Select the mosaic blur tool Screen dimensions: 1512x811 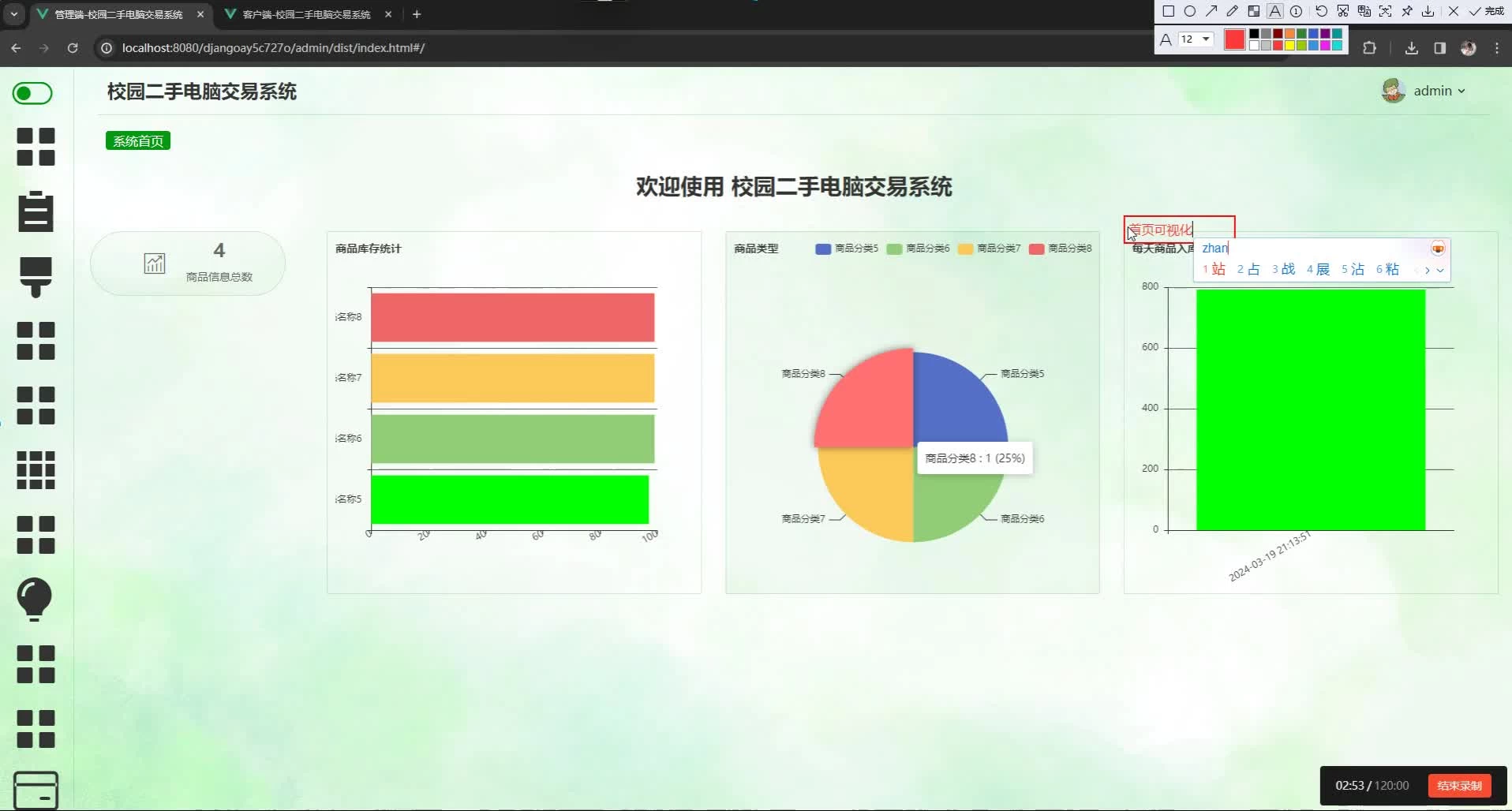coord(1254,11)
